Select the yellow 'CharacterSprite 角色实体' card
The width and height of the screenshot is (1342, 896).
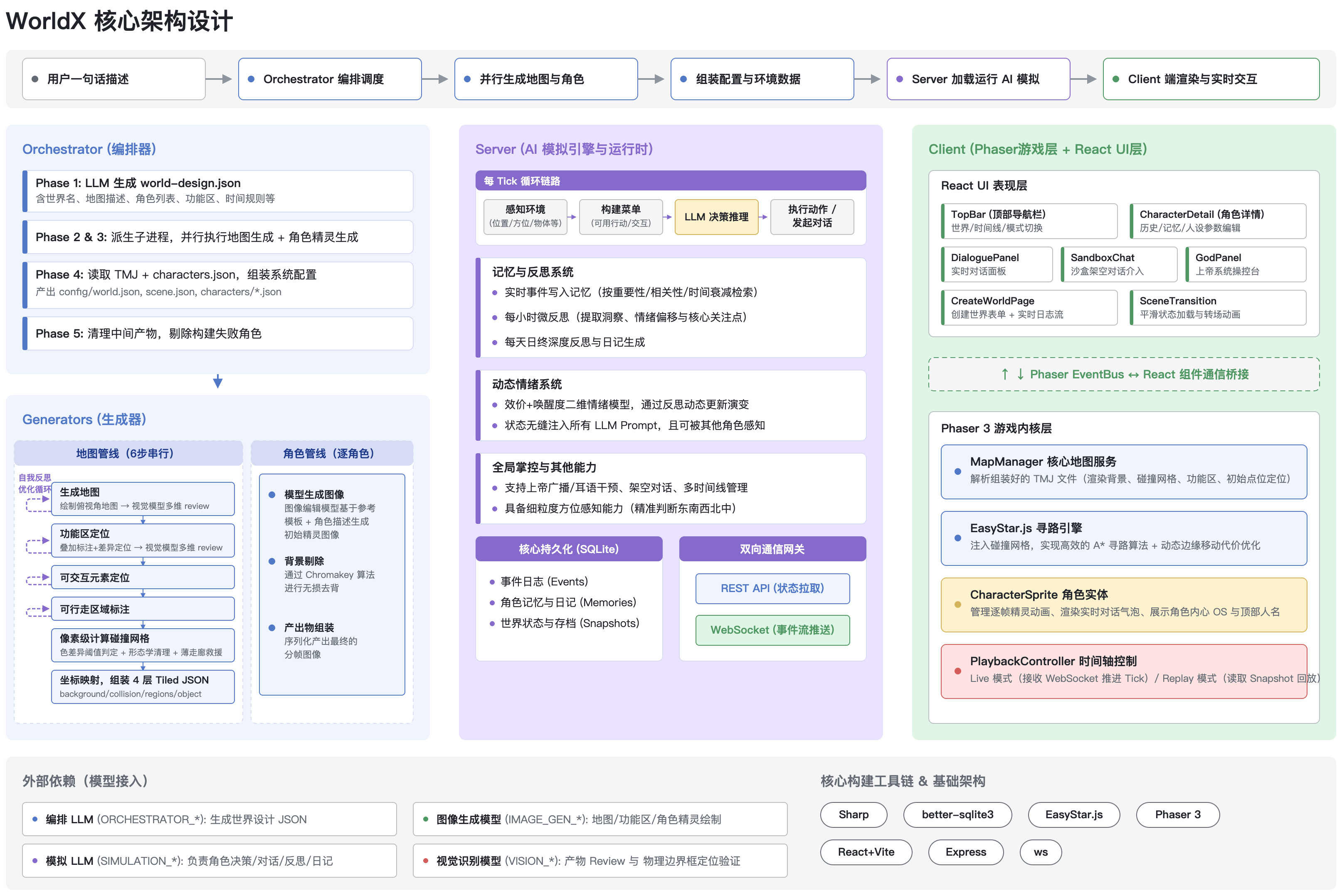(1123, 605)
